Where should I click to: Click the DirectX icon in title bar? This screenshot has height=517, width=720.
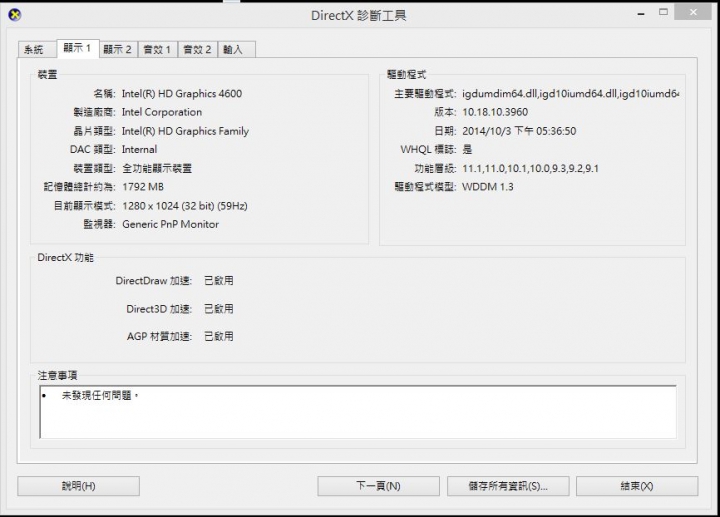coord(15,15)
